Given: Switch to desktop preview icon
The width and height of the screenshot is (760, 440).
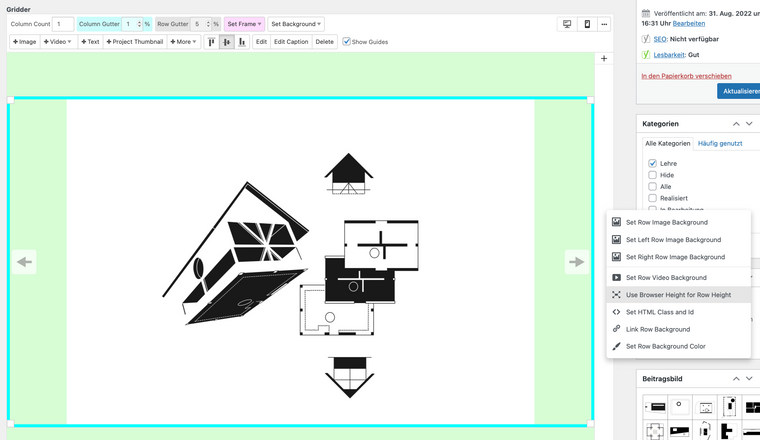Looking at the screenshot, I should (568, 24).
